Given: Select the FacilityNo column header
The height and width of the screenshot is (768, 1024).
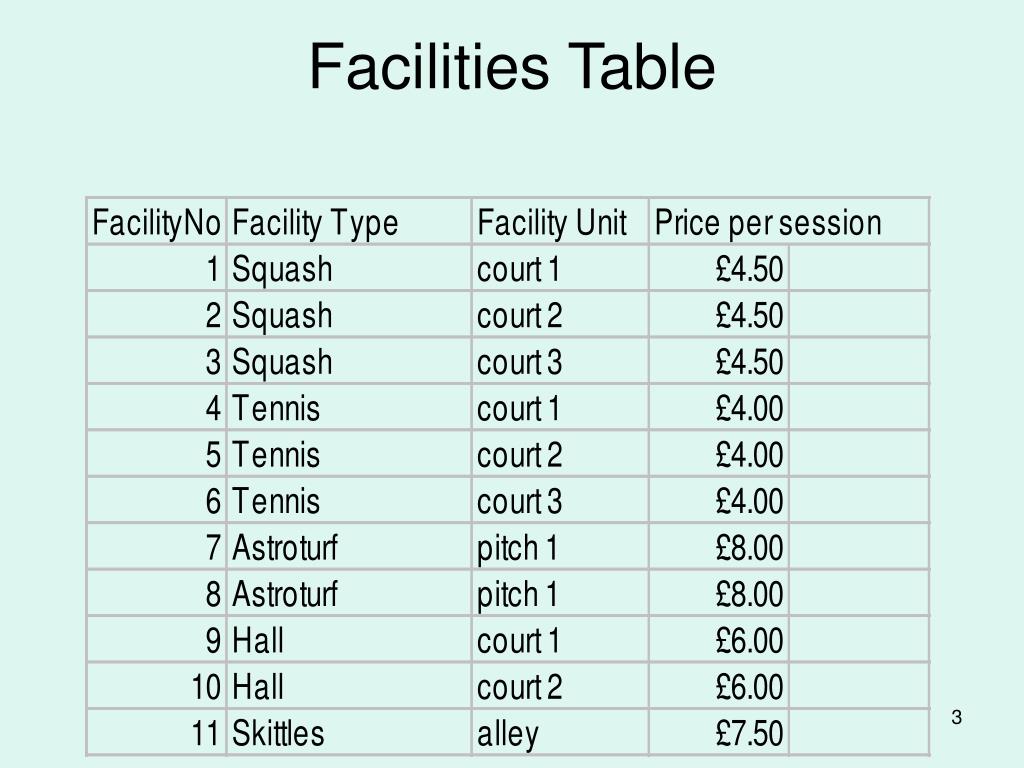Looking at the screenshot, I should pyautogui.click(x=156, y=221).
